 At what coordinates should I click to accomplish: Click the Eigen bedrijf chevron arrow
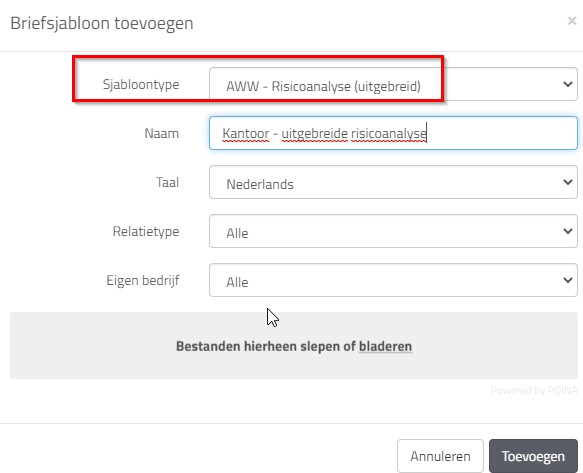point(567,280)
